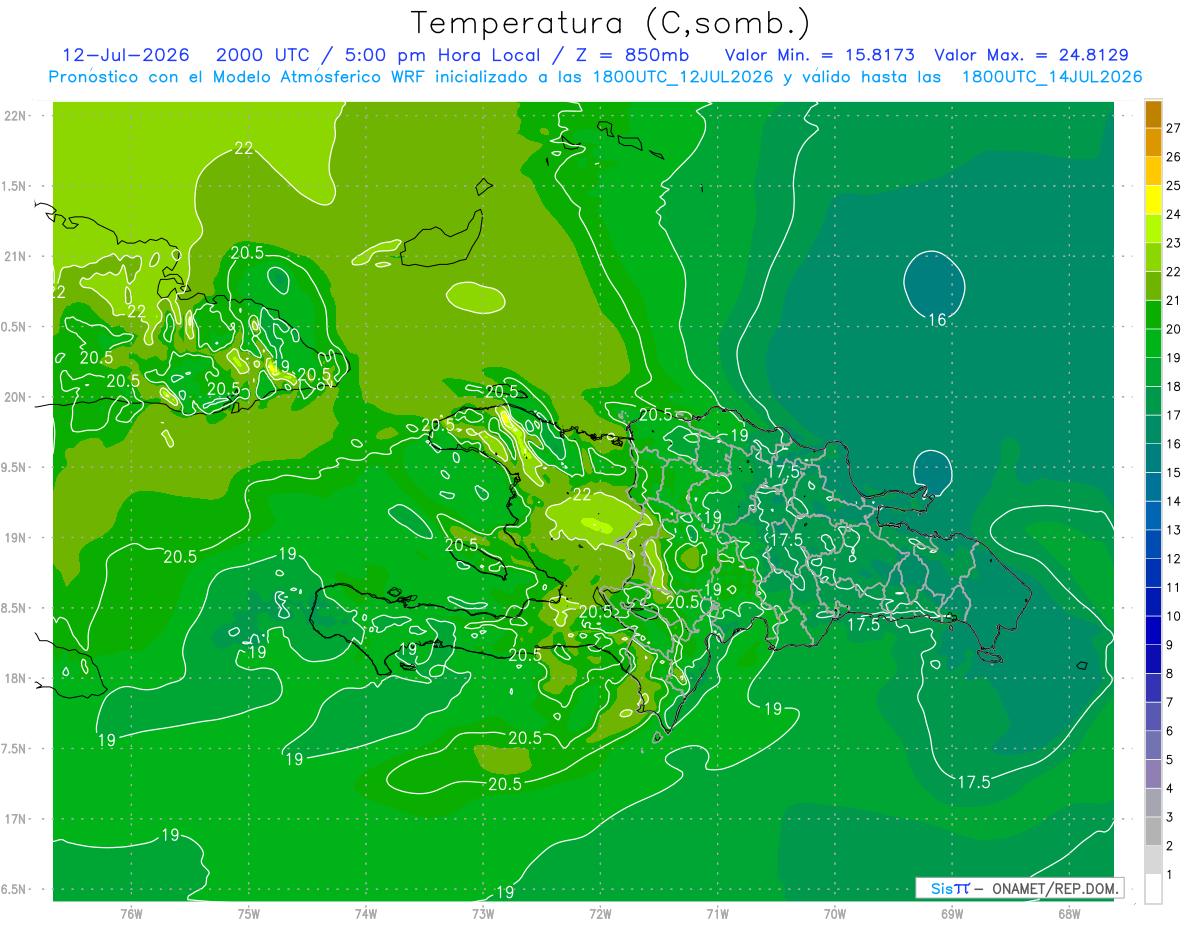Click lime color scale swatch between 22 and 23
The height and width of the screenshot is (927, 1200).
(x=1153, y=258)
